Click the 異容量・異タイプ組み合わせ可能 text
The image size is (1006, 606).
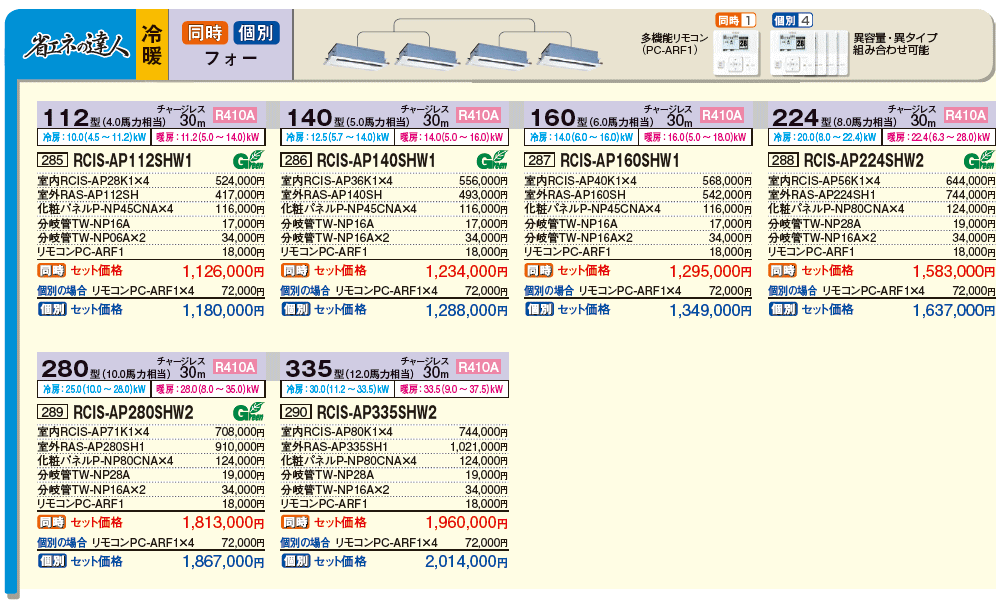coord(895,44)
